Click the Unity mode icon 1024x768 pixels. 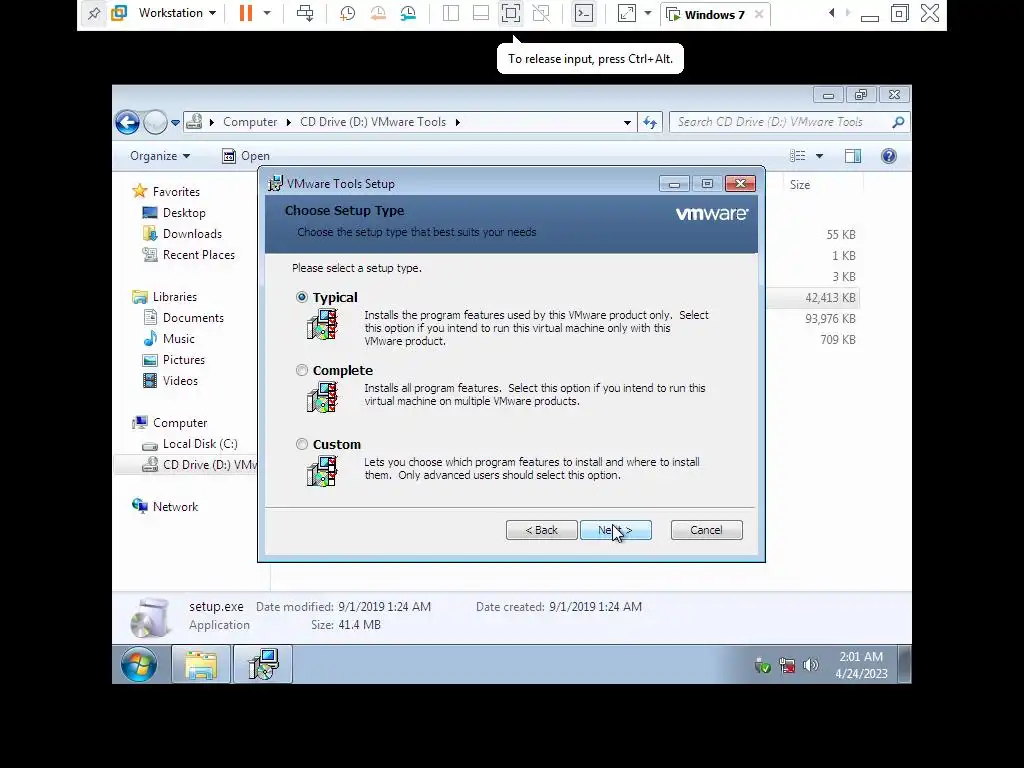click(x=541, y=13)
